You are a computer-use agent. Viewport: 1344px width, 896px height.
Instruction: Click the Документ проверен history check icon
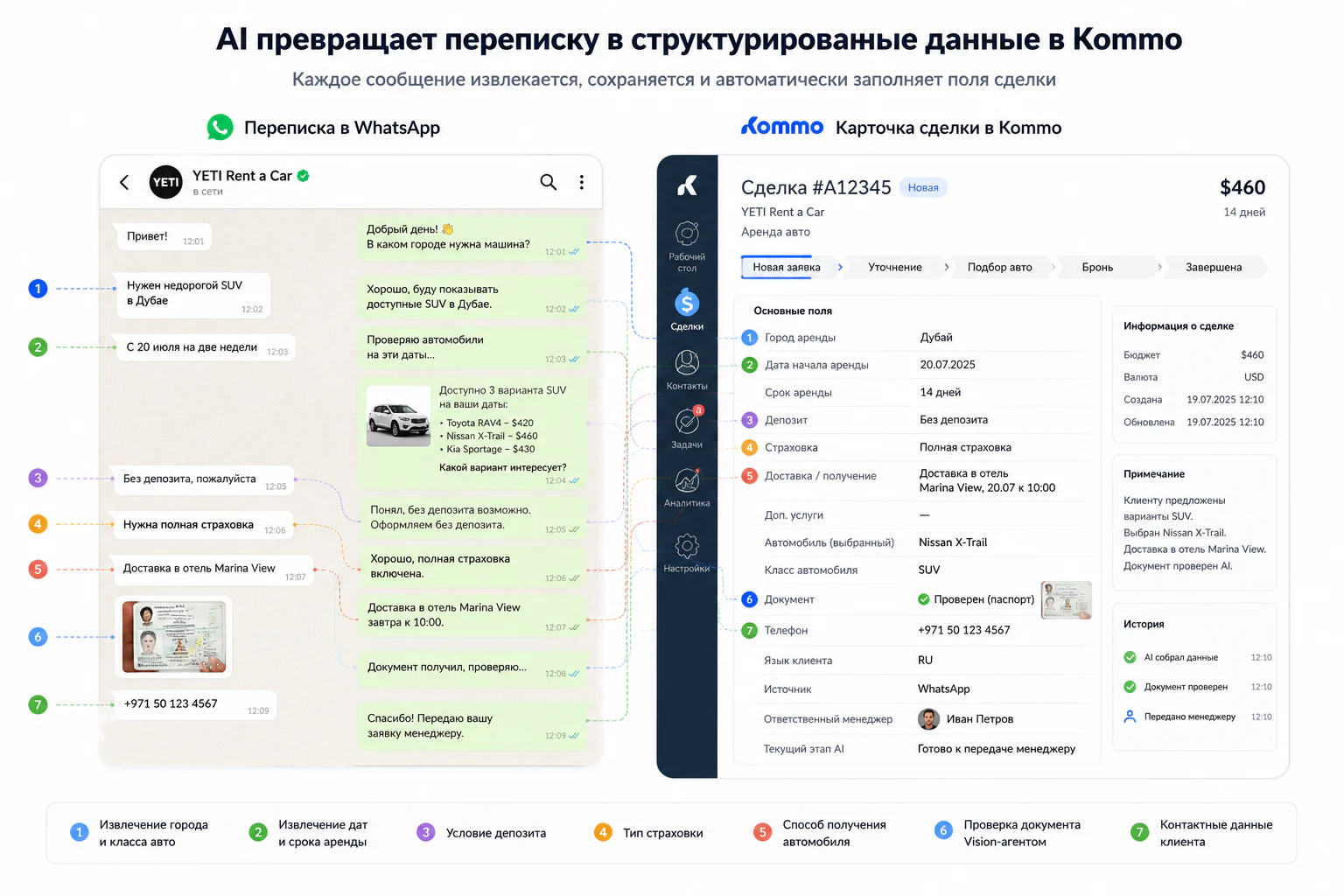coord(1130,687)
